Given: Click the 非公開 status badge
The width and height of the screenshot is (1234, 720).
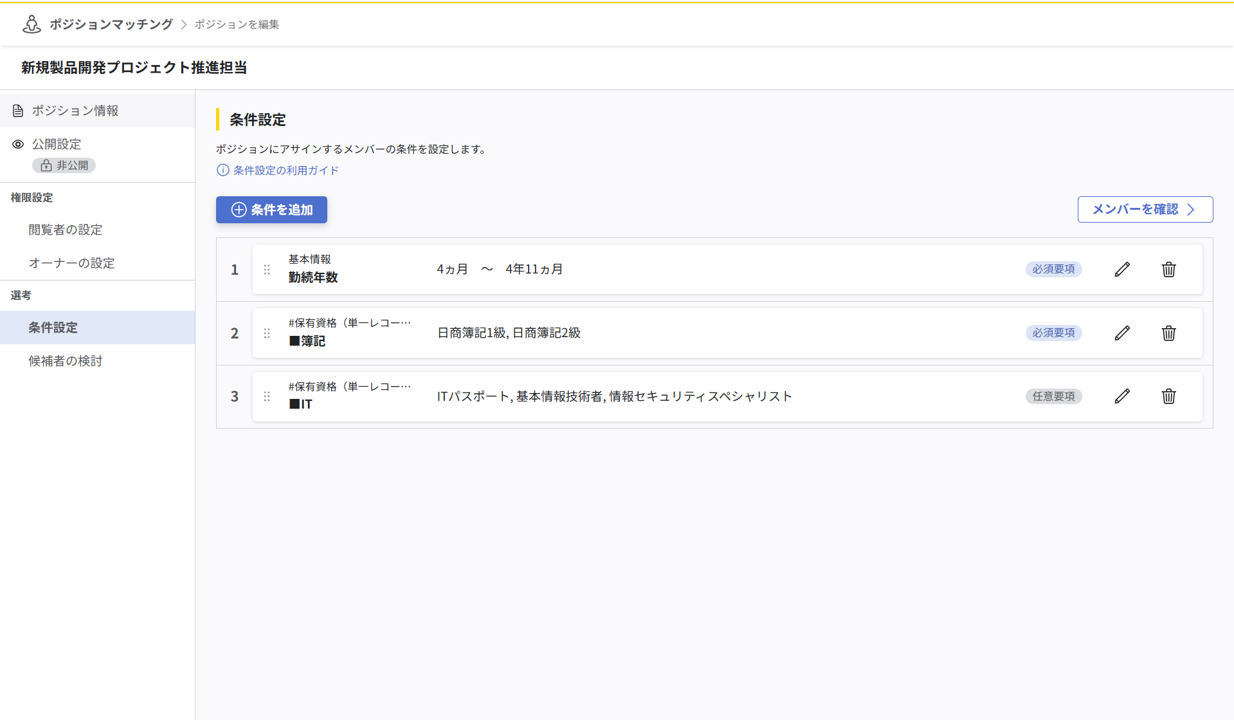Looking at the screenshot, I should 64,165.
